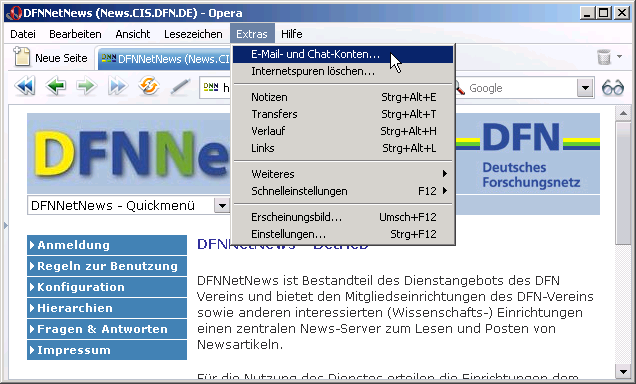Open the Hilfe menu
The height and width of the screenshot is (384, 636).
tap(292, 34)
